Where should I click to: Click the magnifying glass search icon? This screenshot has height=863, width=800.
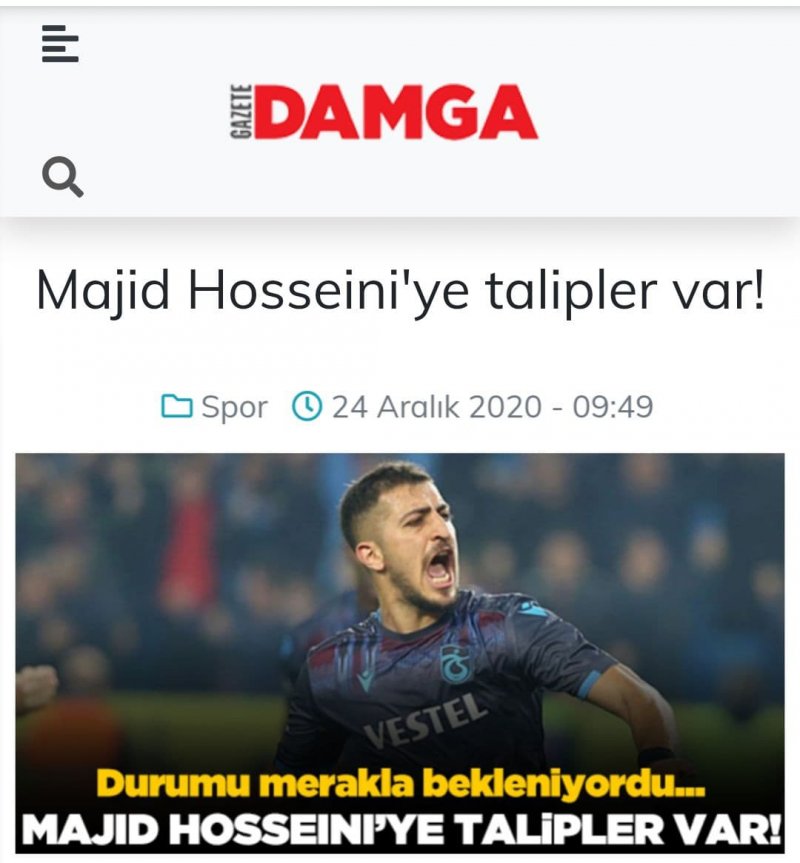[63, 177]
